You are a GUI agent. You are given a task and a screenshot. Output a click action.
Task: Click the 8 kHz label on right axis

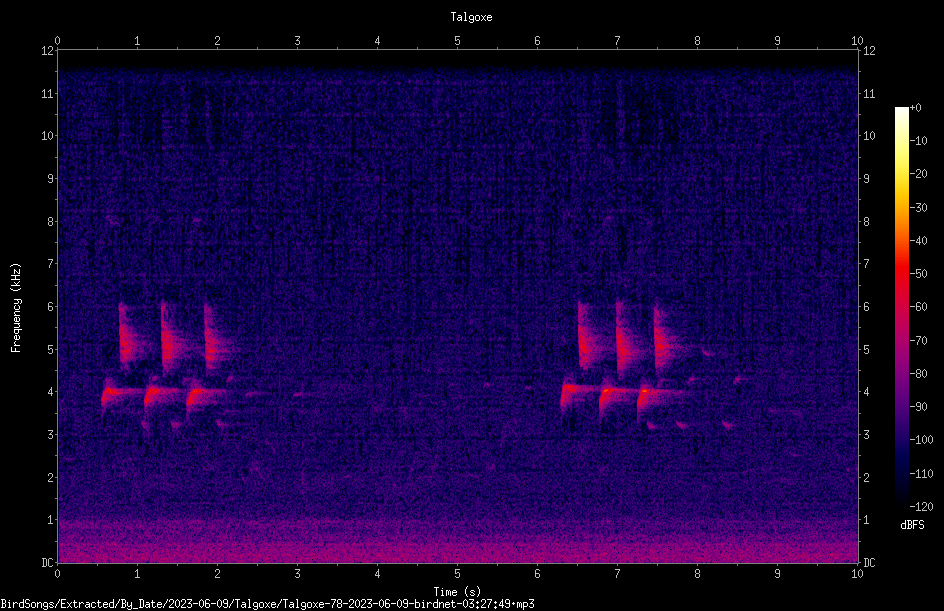[866, 222]
